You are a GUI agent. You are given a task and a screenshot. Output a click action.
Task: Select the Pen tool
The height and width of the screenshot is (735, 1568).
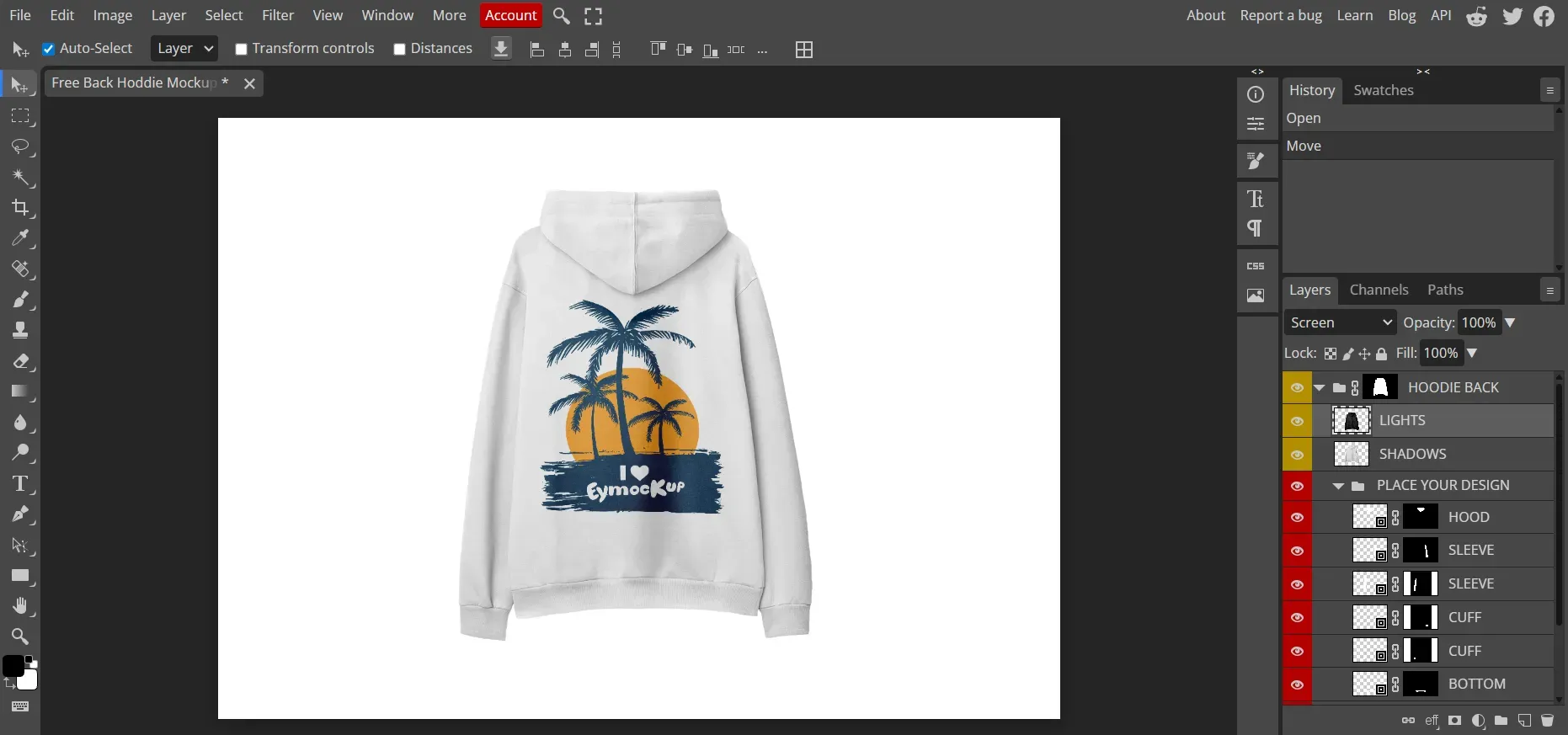[19, 514]
